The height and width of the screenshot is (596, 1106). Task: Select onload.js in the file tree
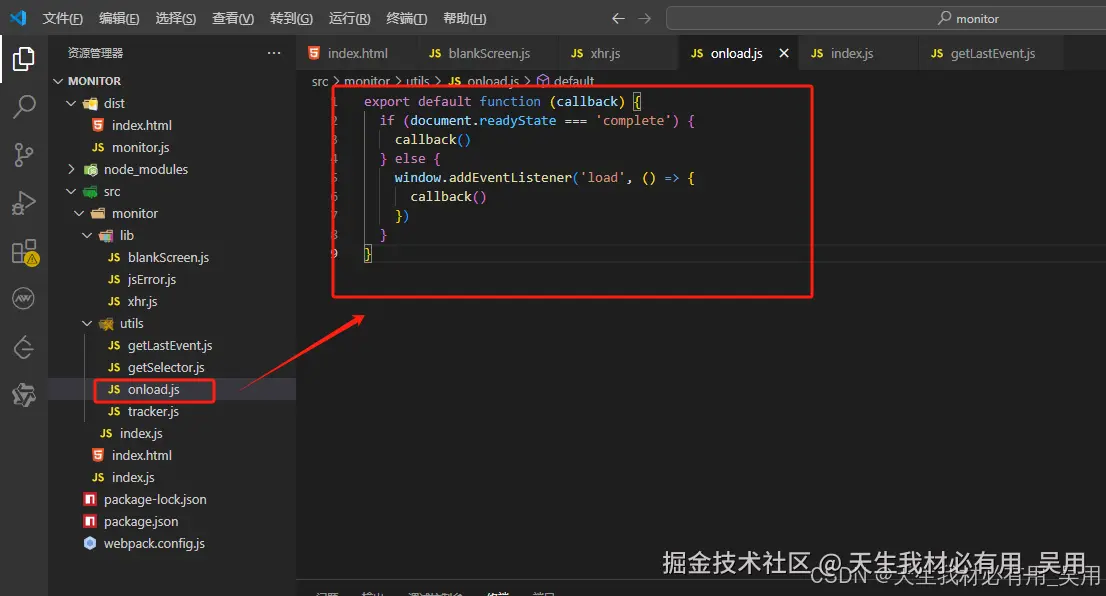153,389
